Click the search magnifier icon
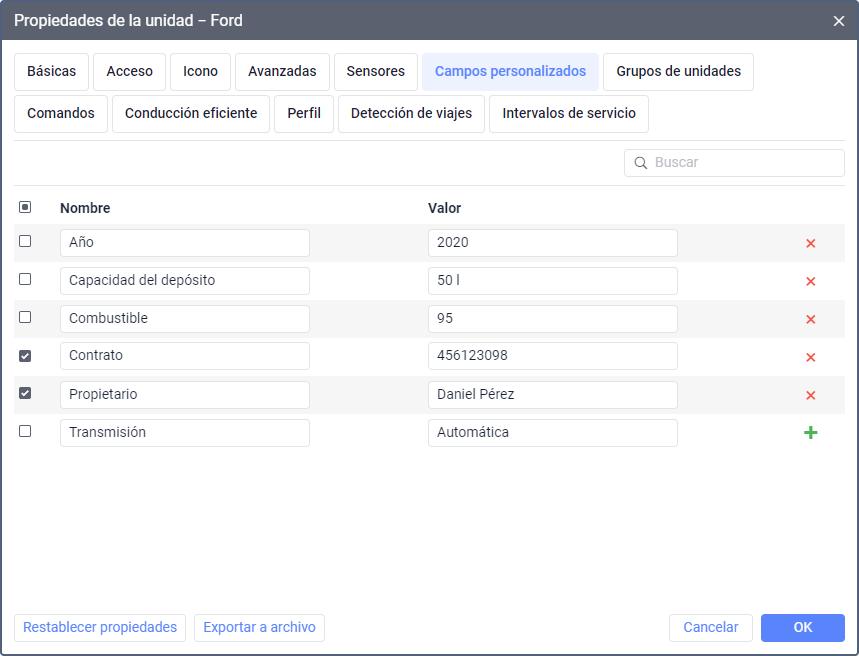 [x=640, y=163]
